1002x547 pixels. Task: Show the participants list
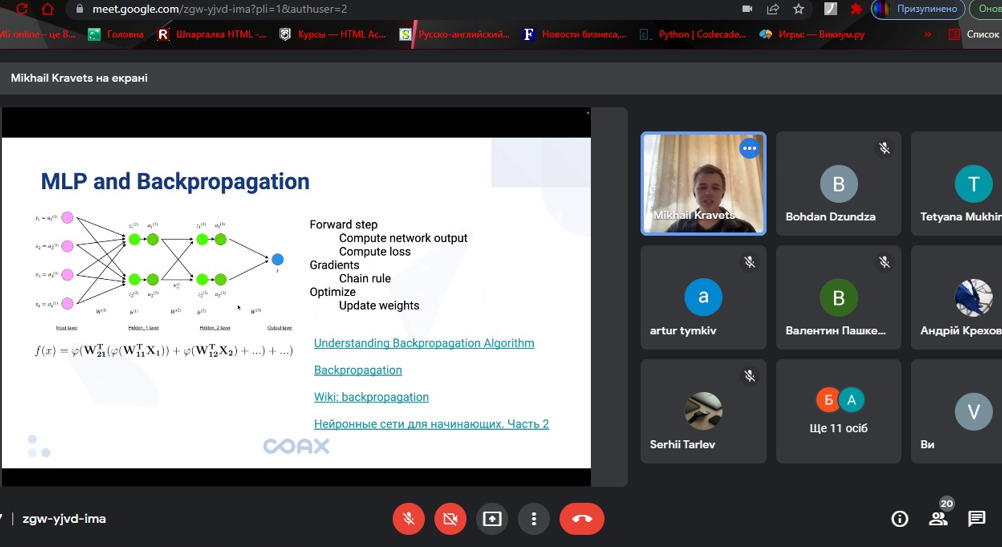pyautogui.click(x=938, y=519)
